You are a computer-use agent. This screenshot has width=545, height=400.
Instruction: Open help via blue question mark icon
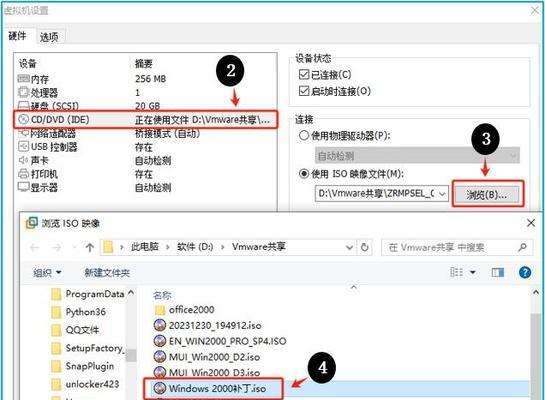[525, 272]
